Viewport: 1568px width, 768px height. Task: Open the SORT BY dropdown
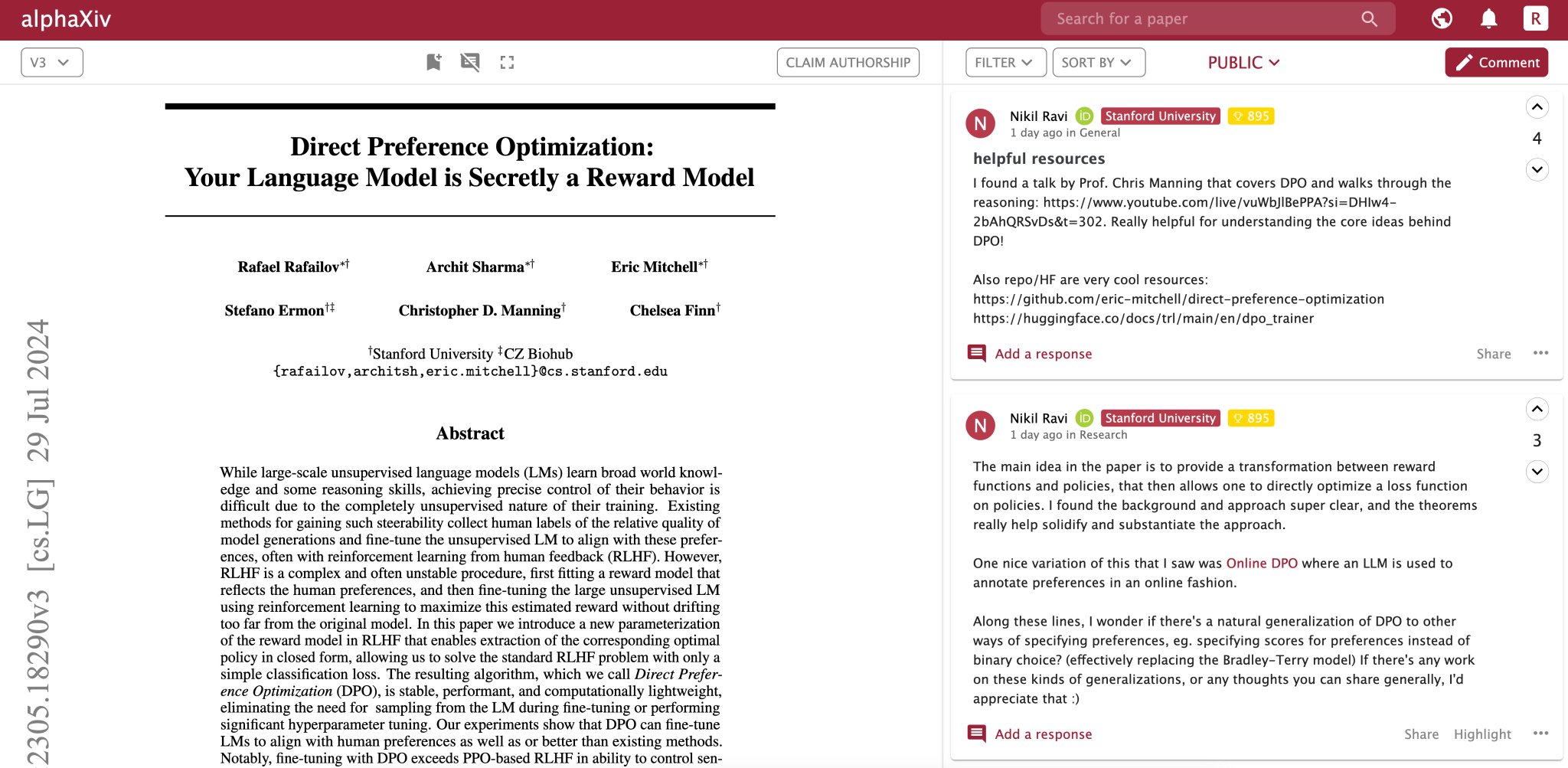1099,63
